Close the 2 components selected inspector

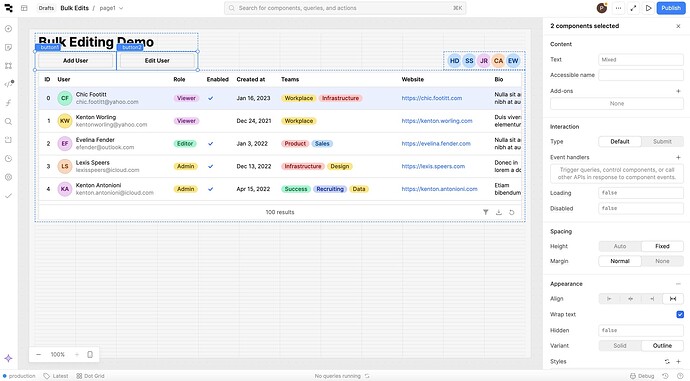pyautogui.click(x=678, y=26)
